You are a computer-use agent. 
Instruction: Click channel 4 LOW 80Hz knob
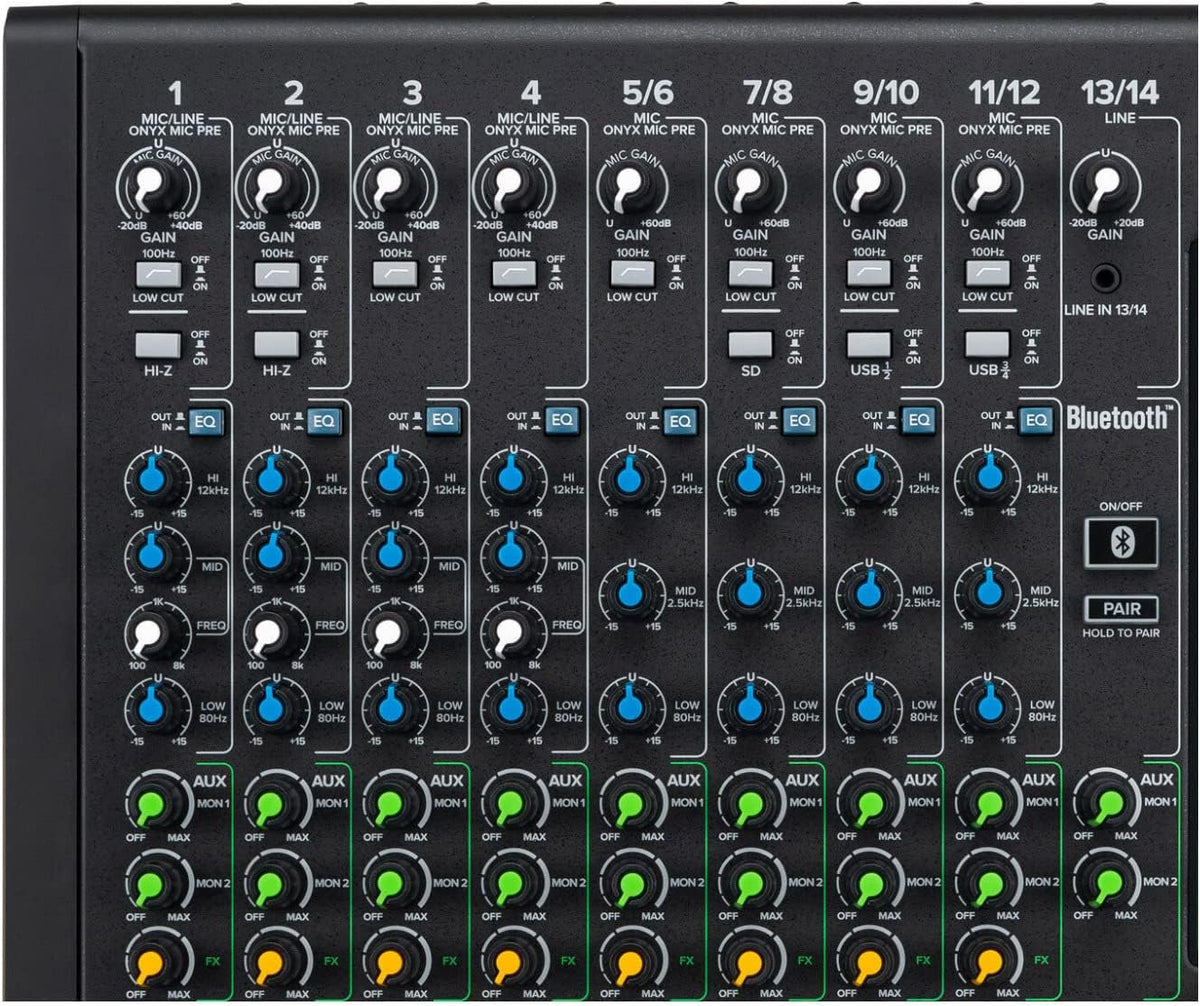510,707
